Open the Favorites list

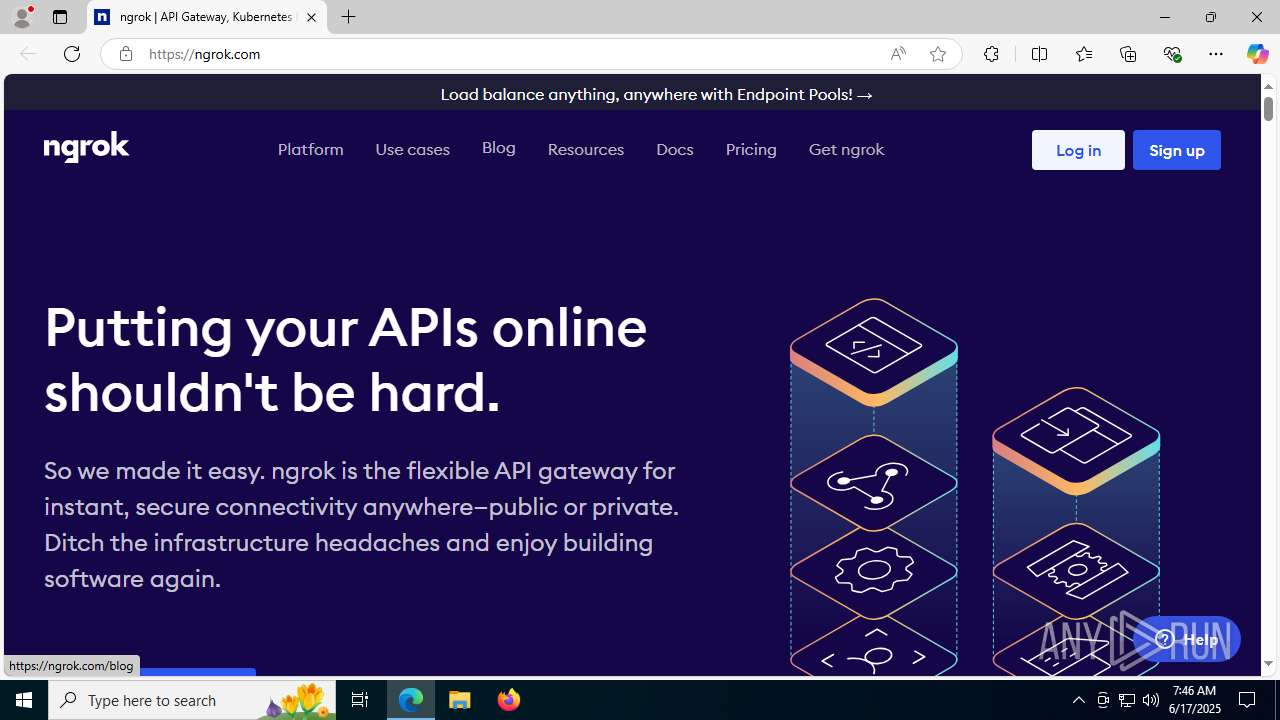tap(1084, 54)
